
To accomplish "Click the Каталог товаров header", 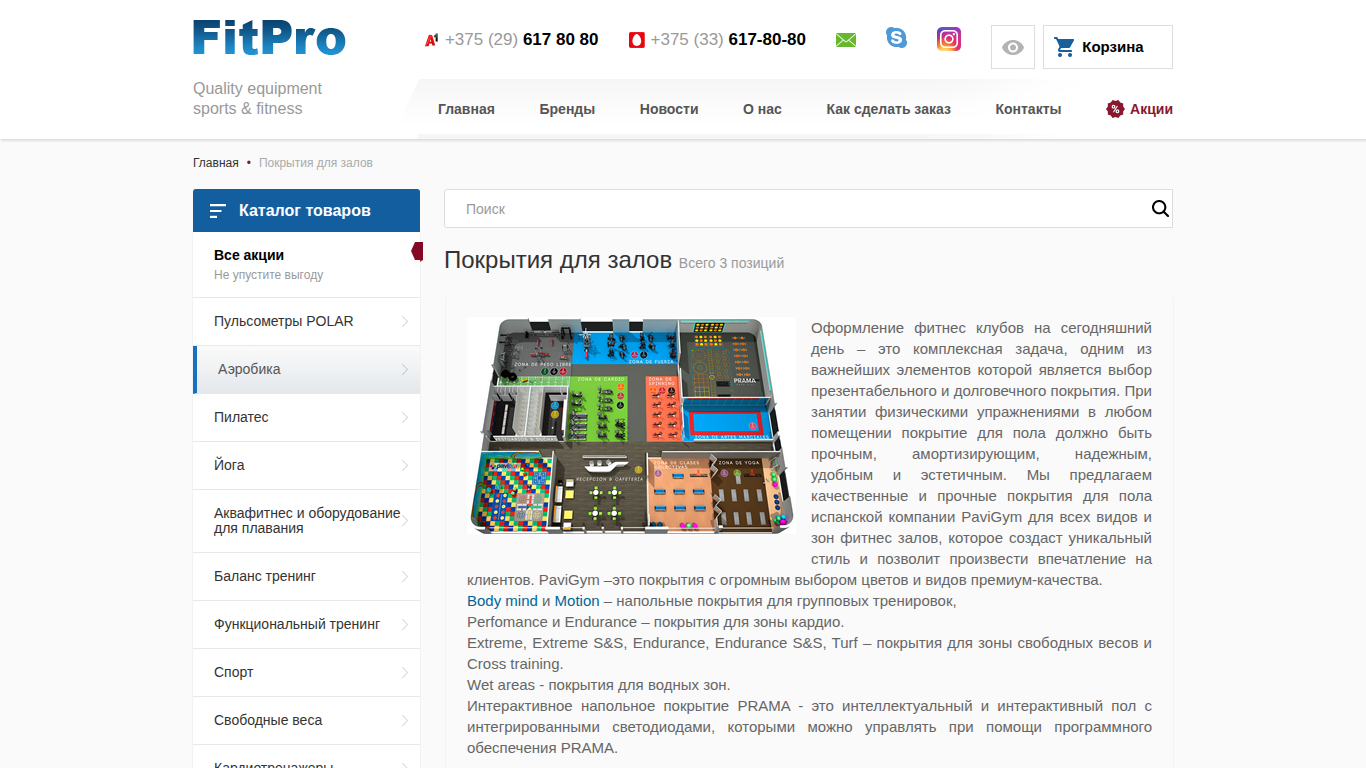I will (306, 211).
